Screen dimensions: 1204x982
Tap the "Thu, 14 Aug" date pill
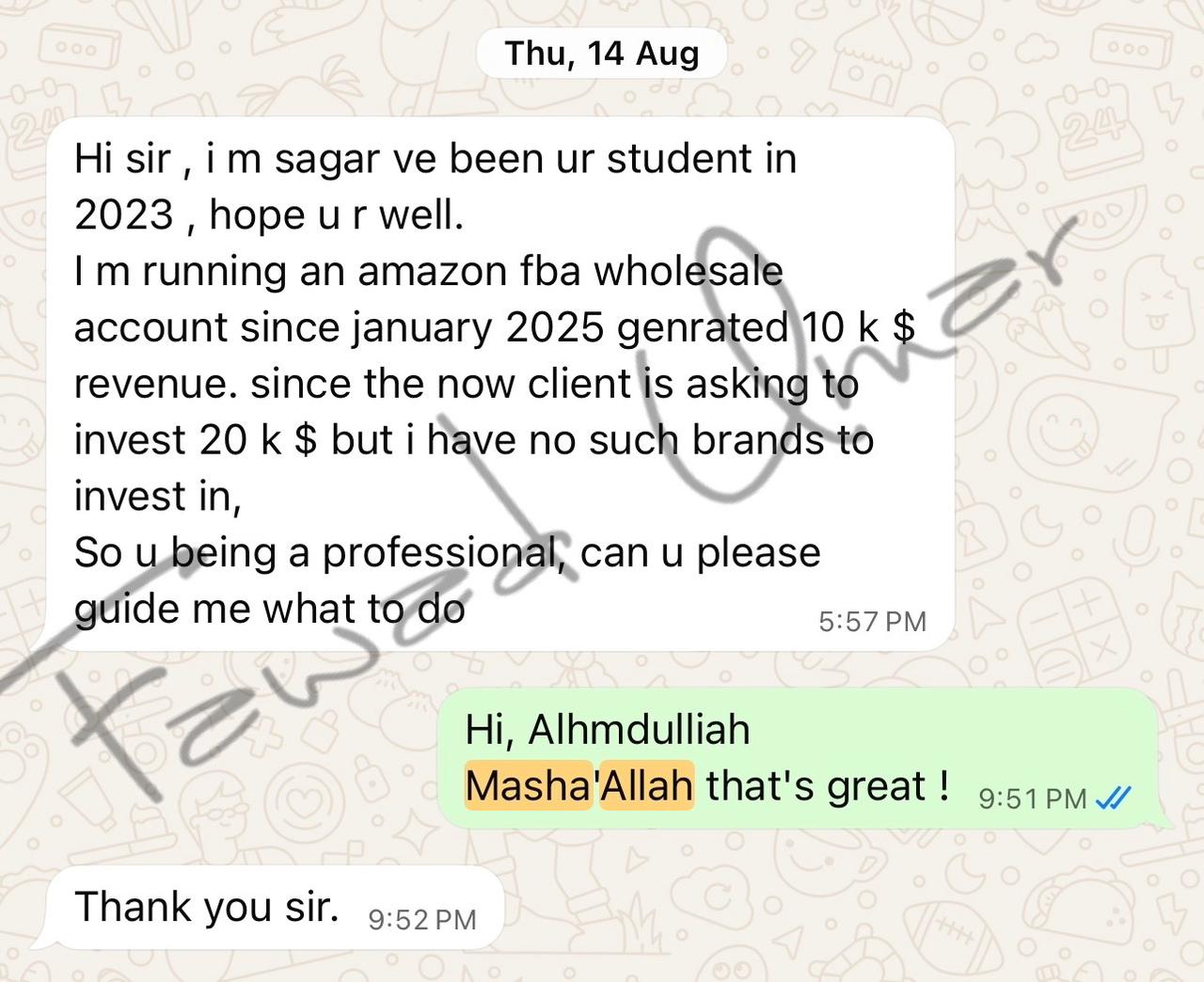click(602, 54)
